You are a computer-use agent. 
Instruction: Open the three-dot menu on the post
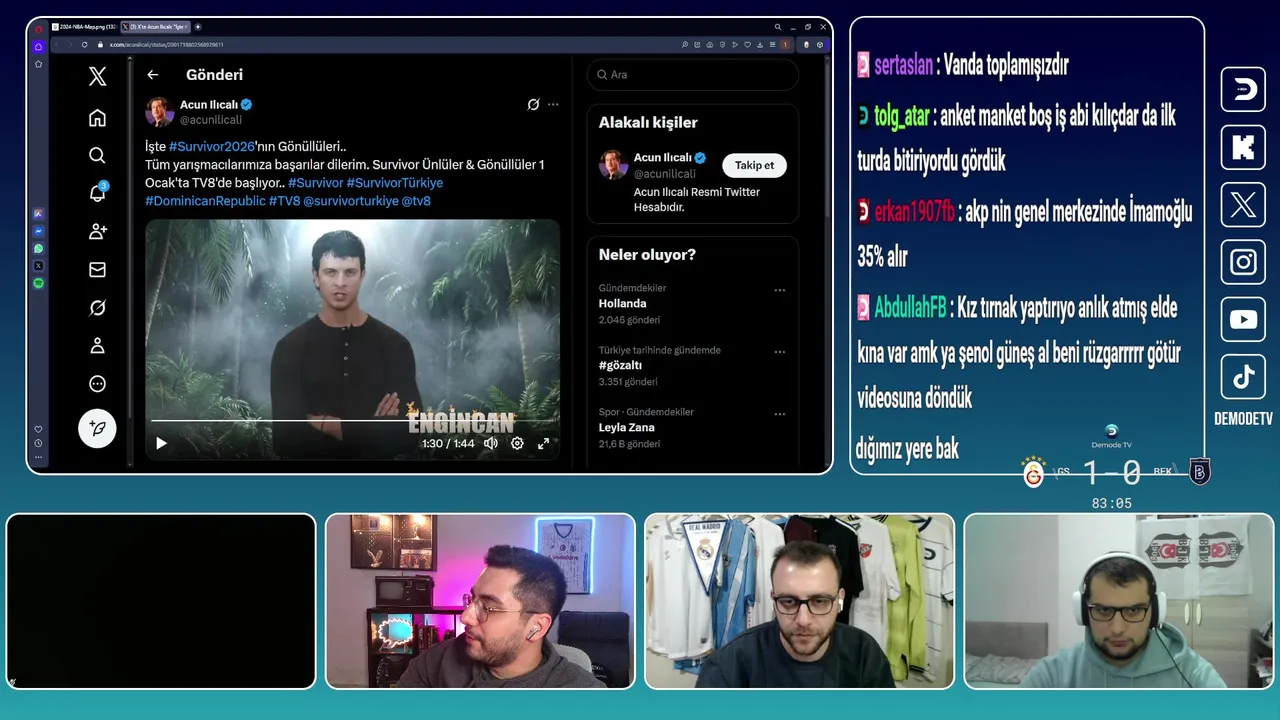[553, 104]
